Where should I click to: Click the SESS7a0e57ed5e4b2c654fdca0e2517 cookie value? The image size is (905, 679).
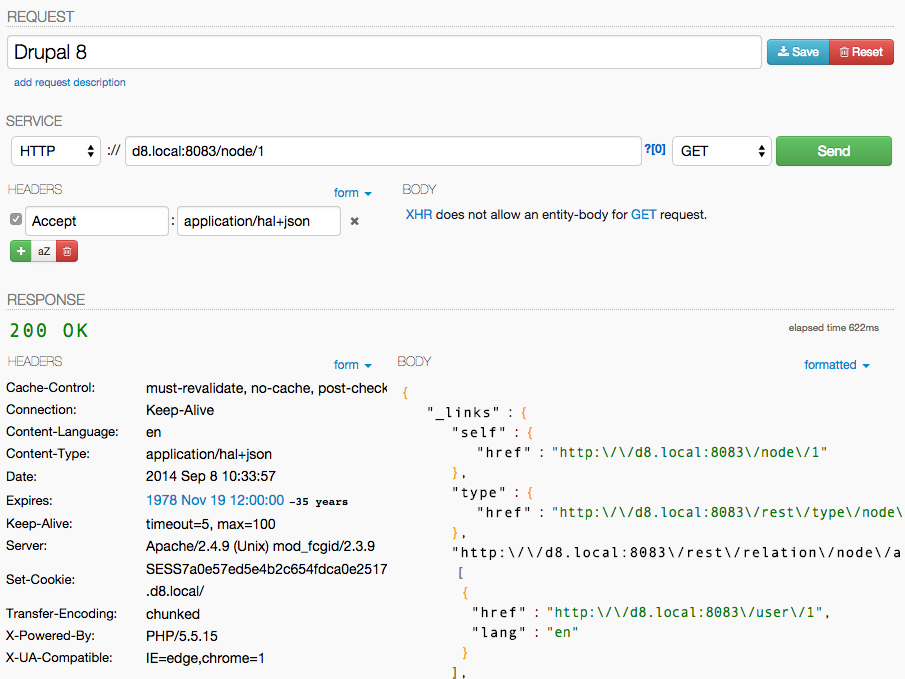[x=267, y=569]
